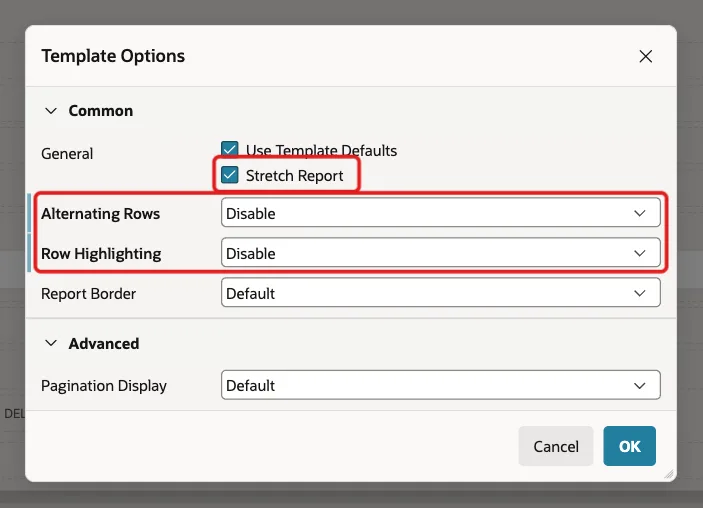Close the Template Options dialog
This screenshot has width=703, height=508.
click(646, 56)
